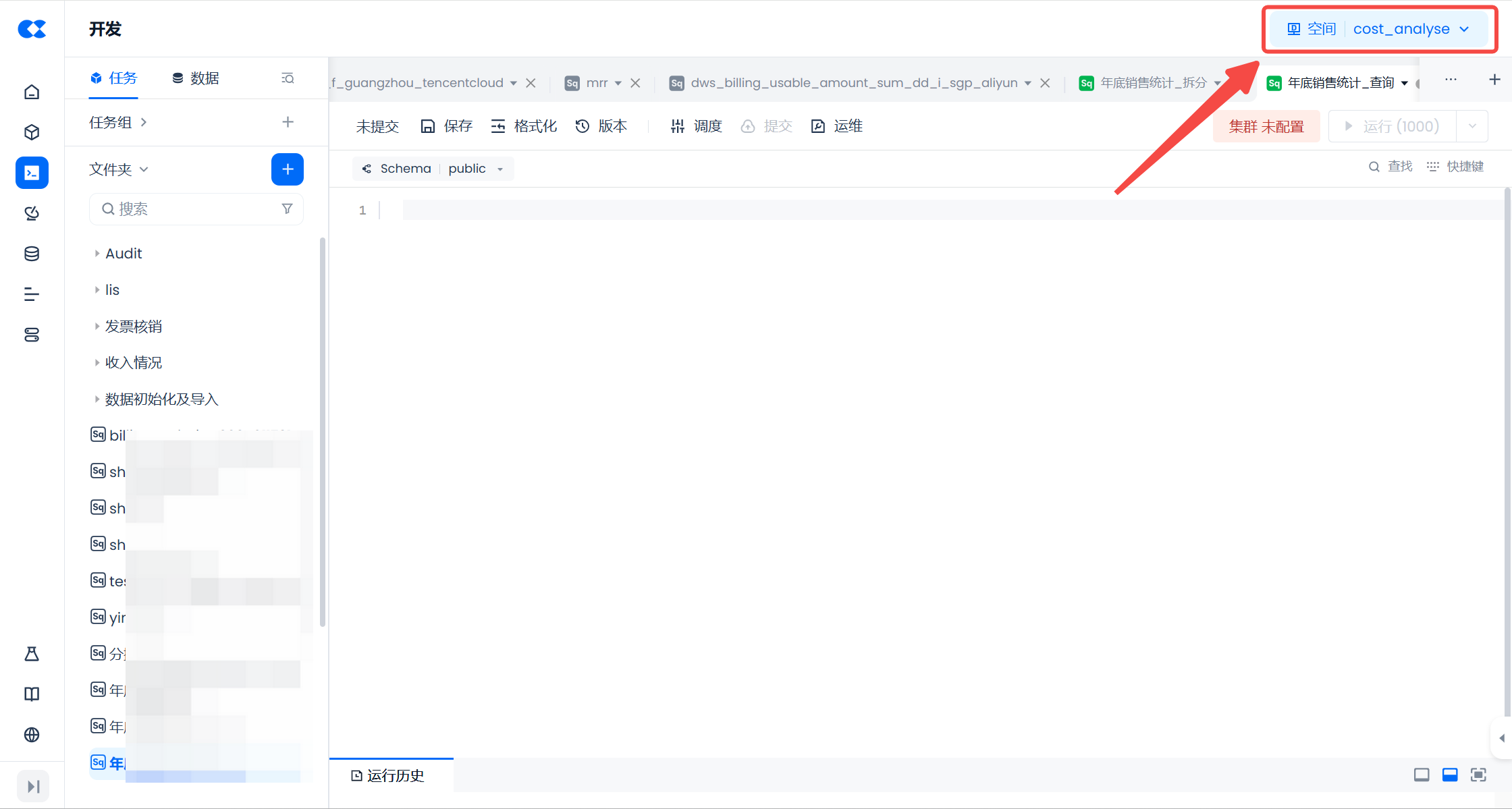Expand the sidebar with bottom arrow toggle
Image resolution: width=1512 pixels, height=809 pixels.
click(x=32, y=786)
